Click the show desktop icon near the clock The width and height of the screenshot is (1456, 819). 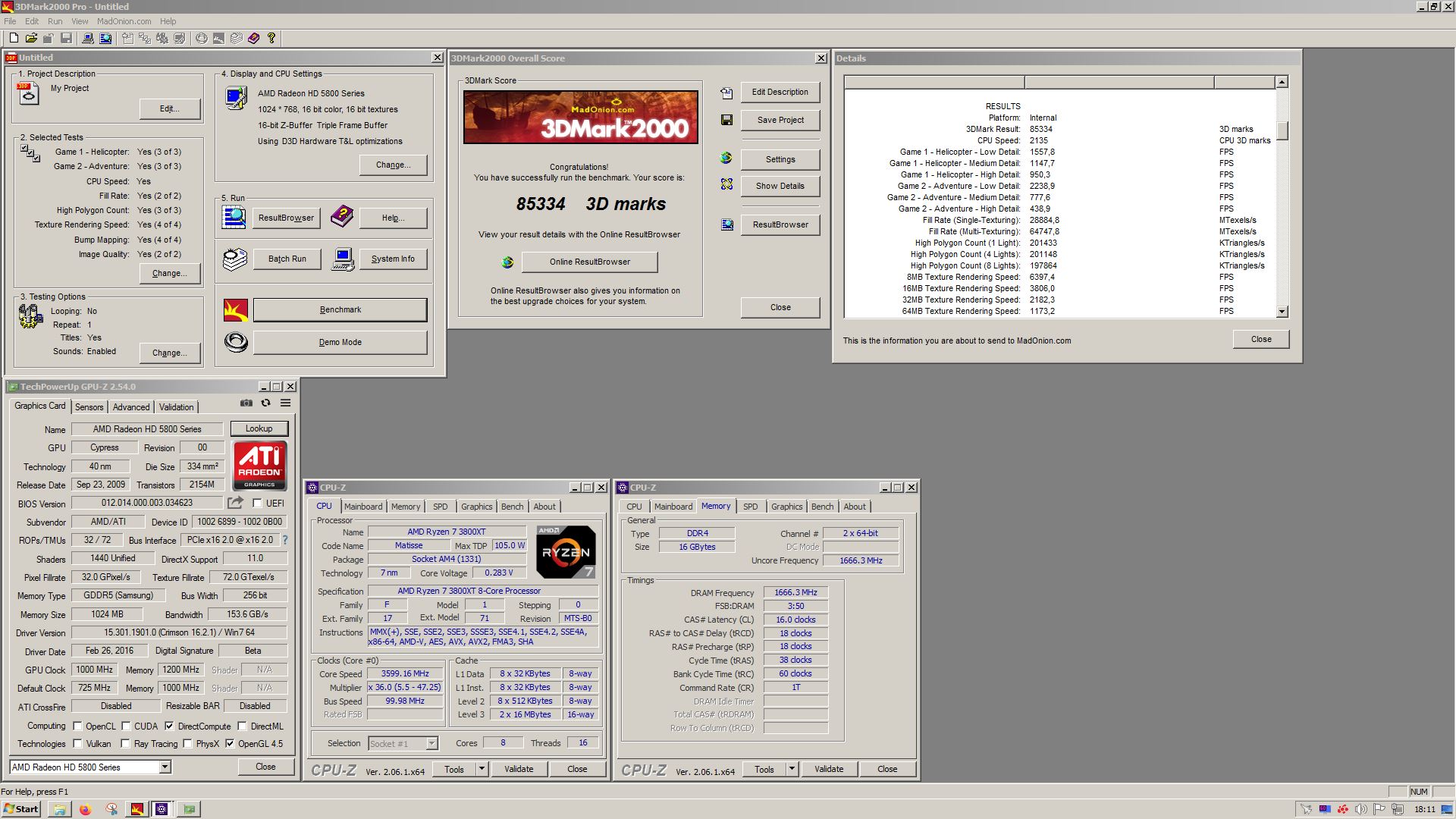tap(1447, 809)
